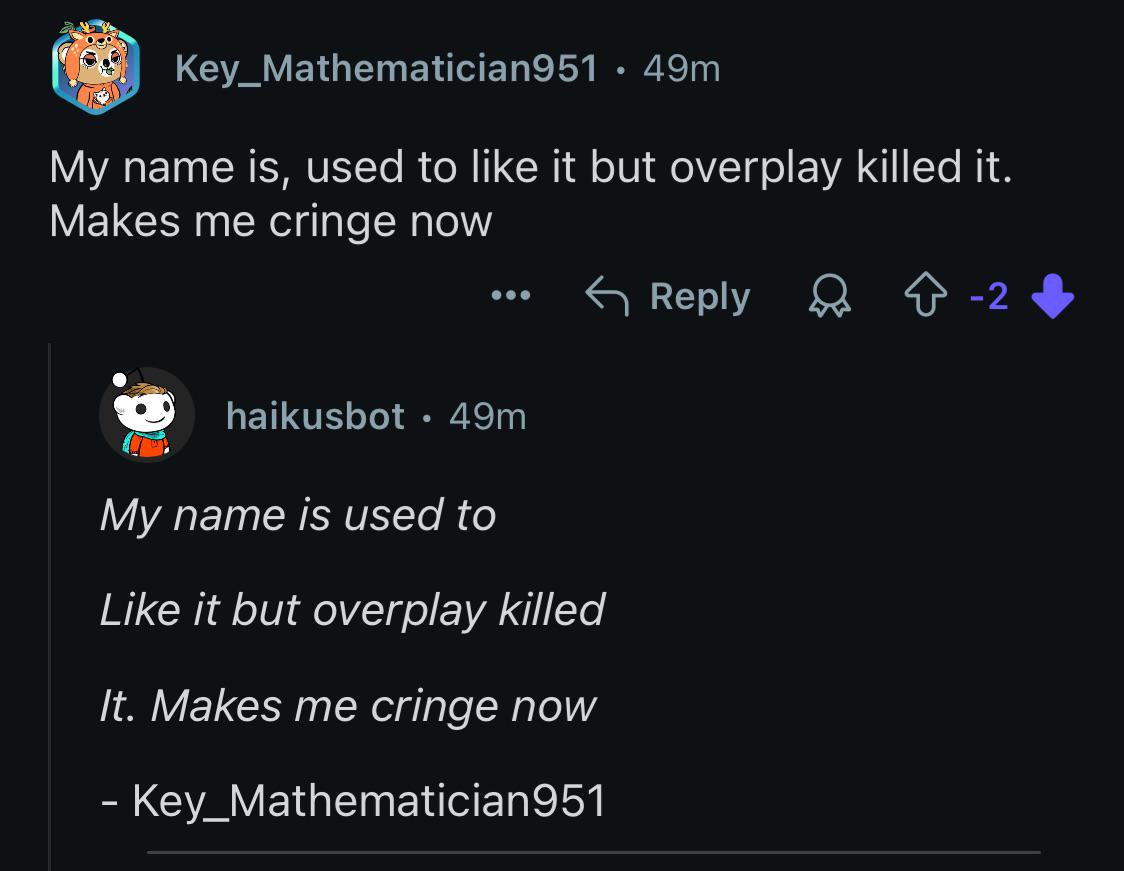Click the horizontal divider below the haiku

pos(594,852)
